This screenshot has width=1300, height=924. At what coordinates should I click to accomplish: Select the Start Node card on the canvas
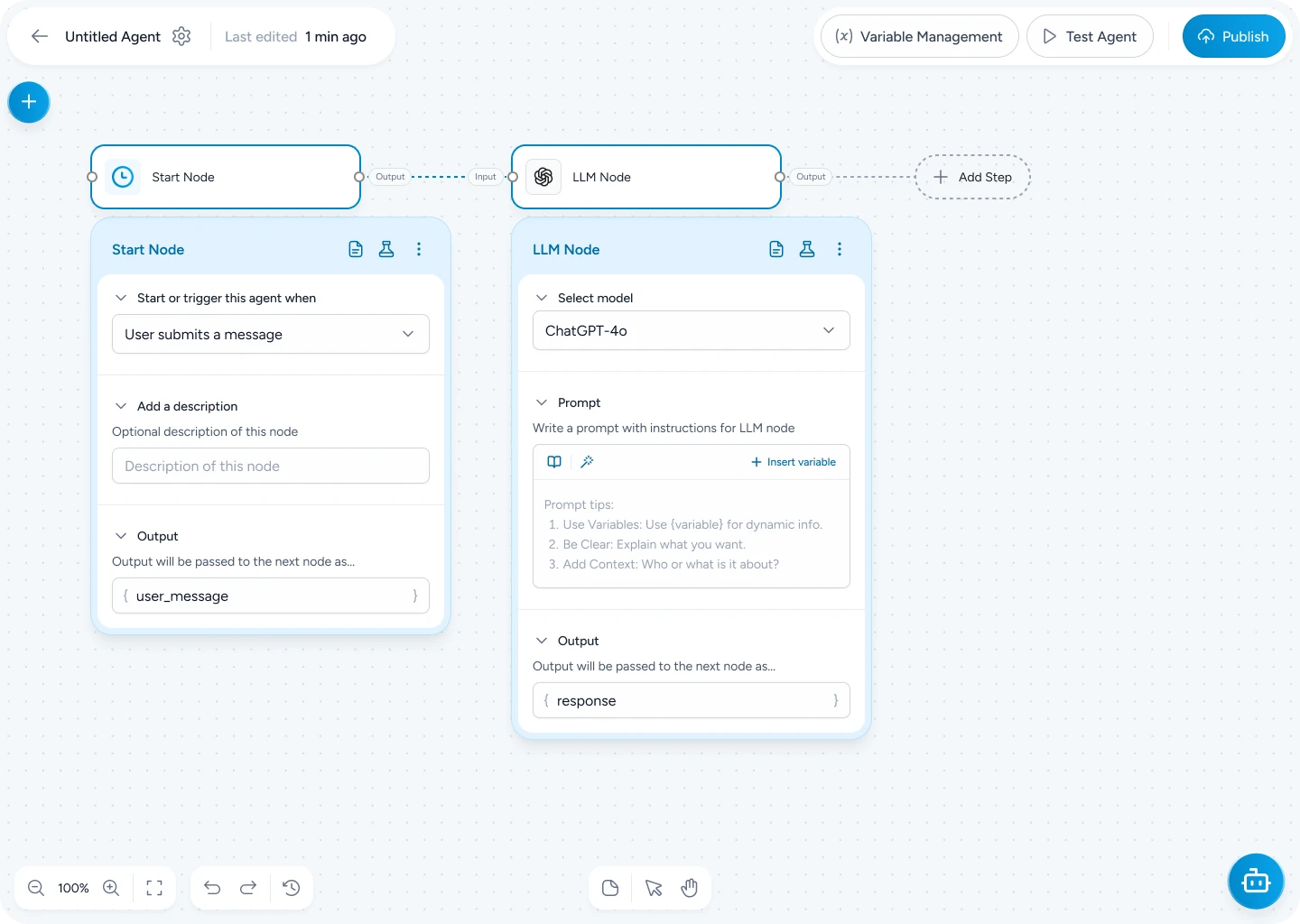point(226,177)
